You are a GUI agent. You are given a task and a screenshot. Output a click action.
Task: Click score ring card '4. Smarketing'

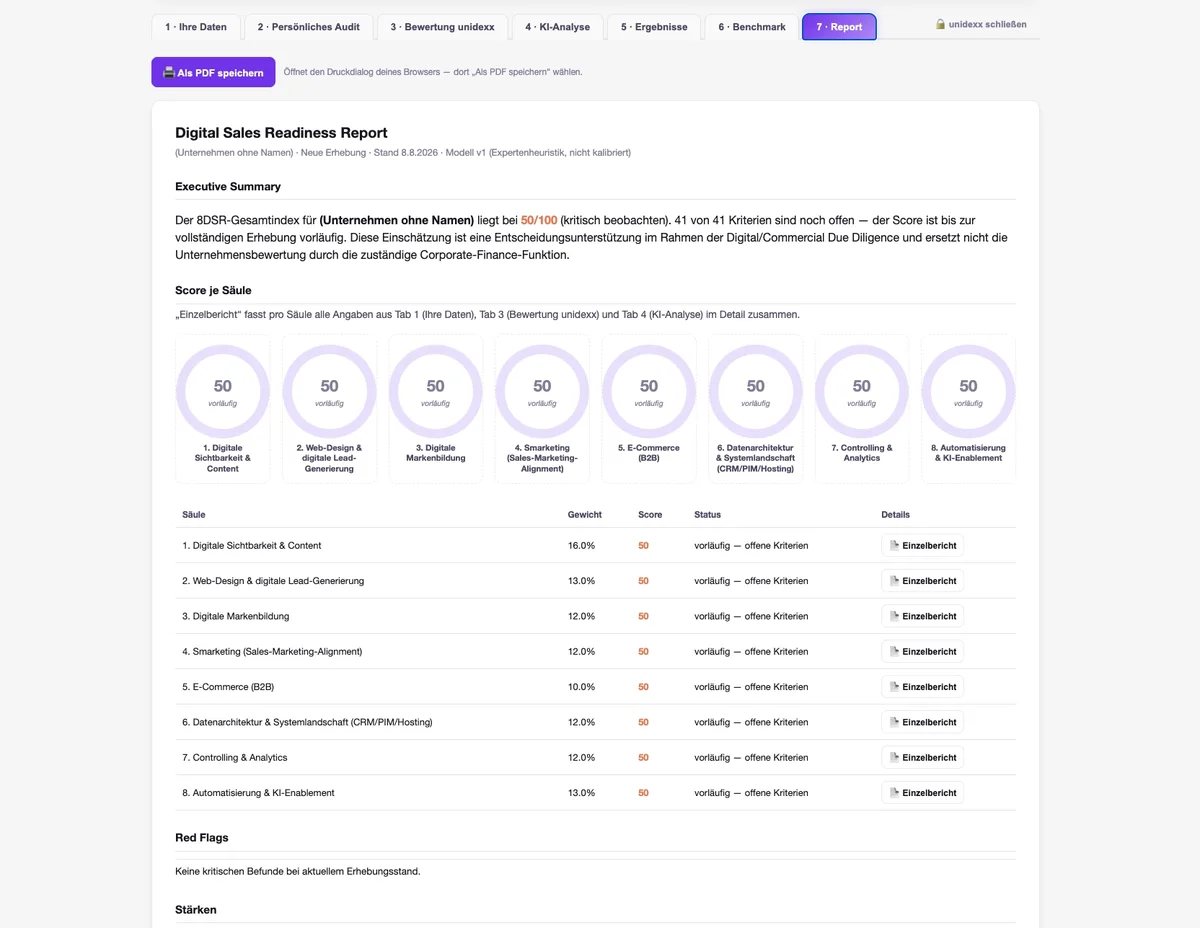pyautogui.click(x=542, y=409)
